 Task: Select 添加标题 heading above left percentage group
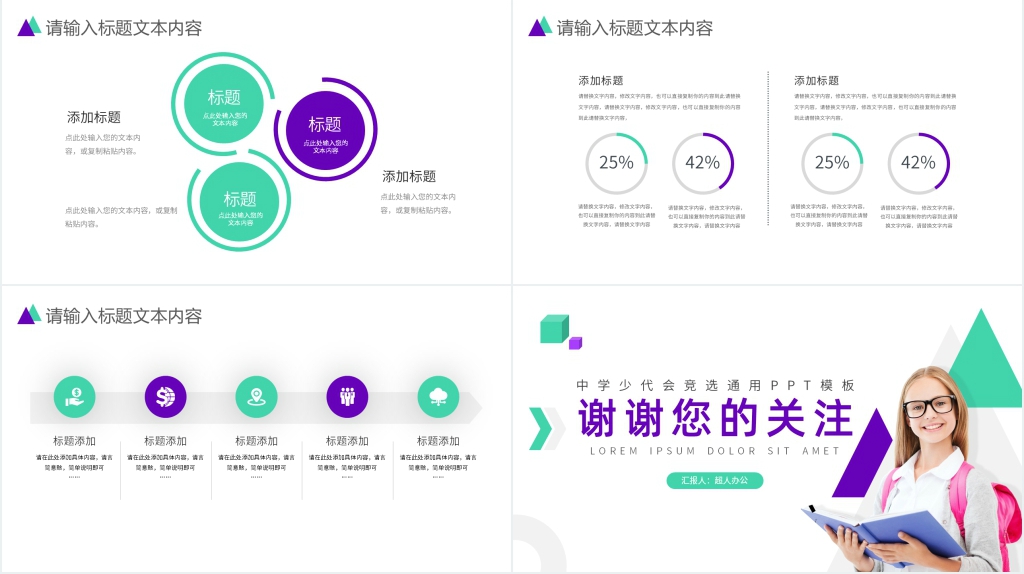(x=600, y=80)
